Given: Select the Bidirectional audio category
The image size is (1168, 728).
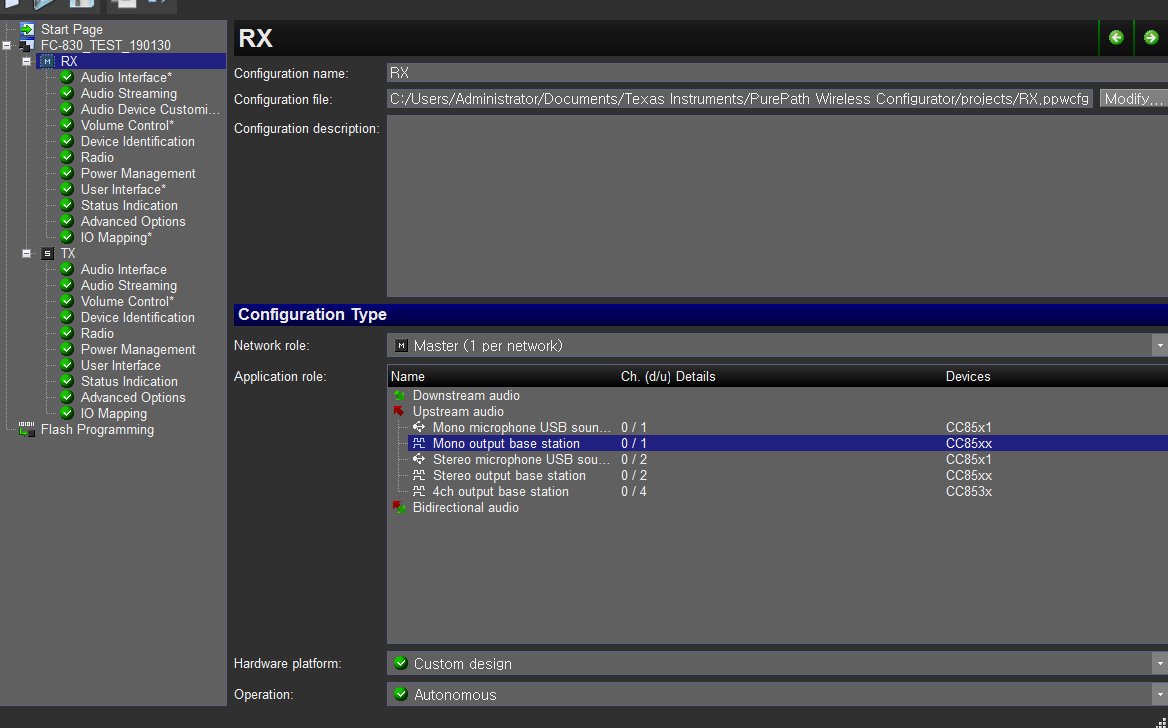Looking at the screenshot, I should pyautogui.click(x=466, y=507).
